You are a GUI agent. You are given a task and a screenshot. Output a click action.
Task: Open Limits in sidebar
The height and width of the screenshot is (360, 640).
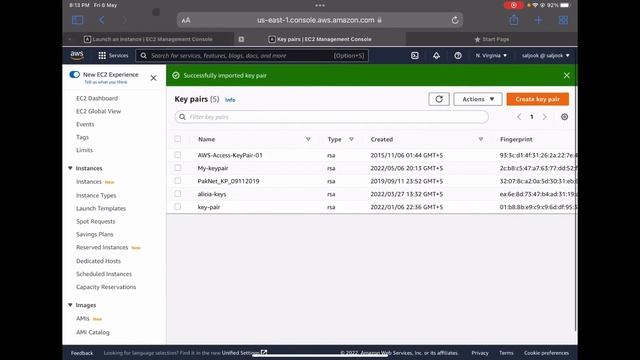pos(84,150)
